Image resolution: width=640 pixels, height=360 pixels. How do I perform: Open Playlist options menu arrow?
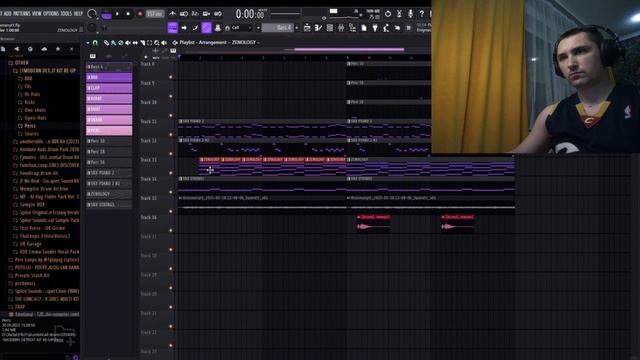pyautogui.click(x=88, y=42)
